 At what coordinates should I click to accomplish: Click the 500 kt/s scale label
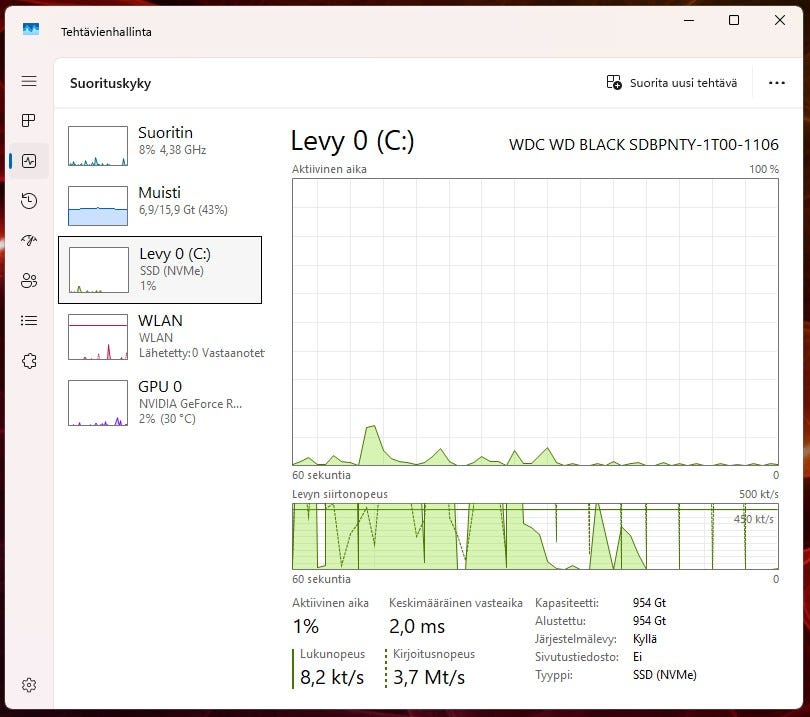(758, 494)
